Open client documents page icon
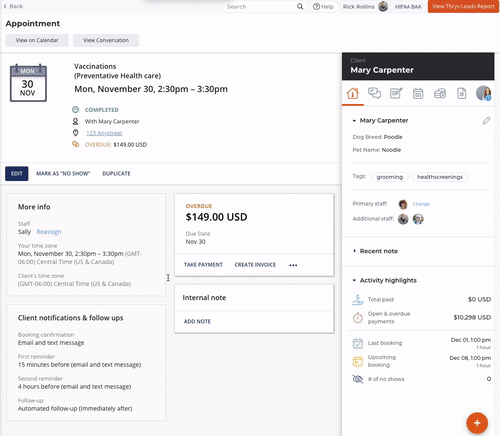 [462, 94]
